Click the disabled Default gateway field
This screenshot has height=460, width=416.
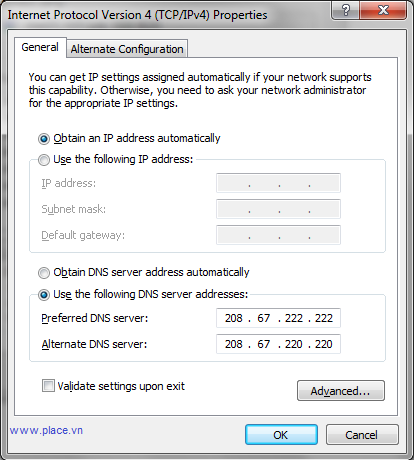tap(278, 235)
